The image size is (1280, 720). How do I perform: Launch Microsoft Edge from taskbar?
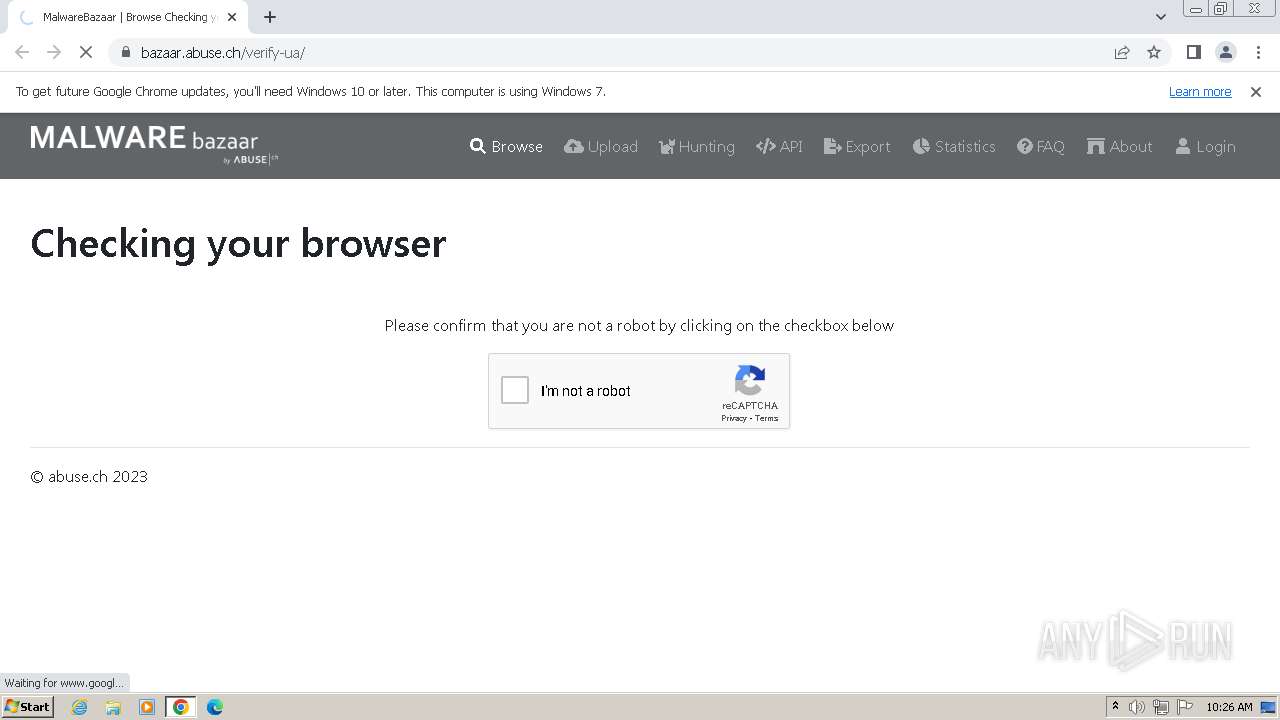215,707
